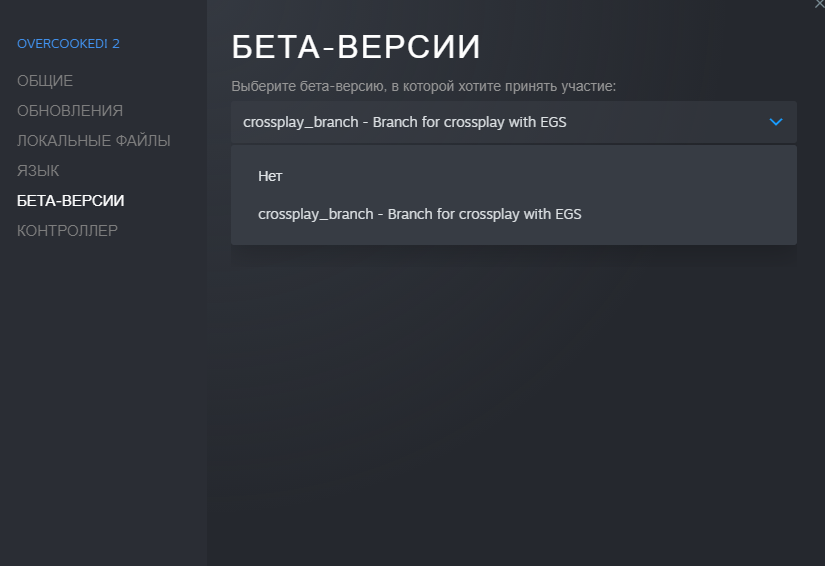Click the dark strip under the options list

click(x=513, y=256)
